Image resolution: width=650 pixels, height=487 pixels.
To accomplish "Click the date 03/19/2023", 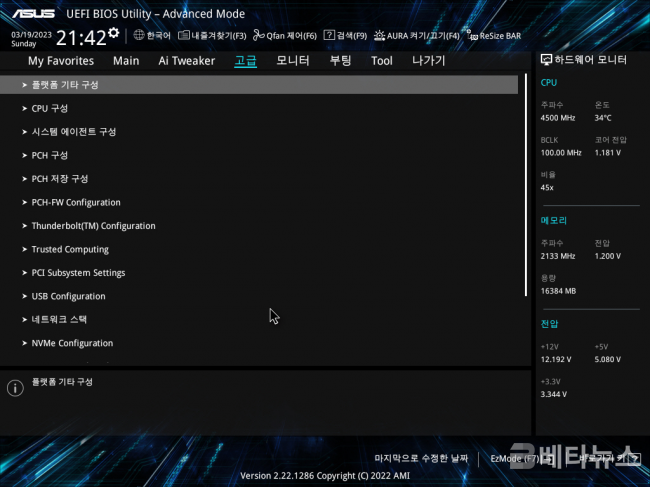I will [x=31, y=35].
